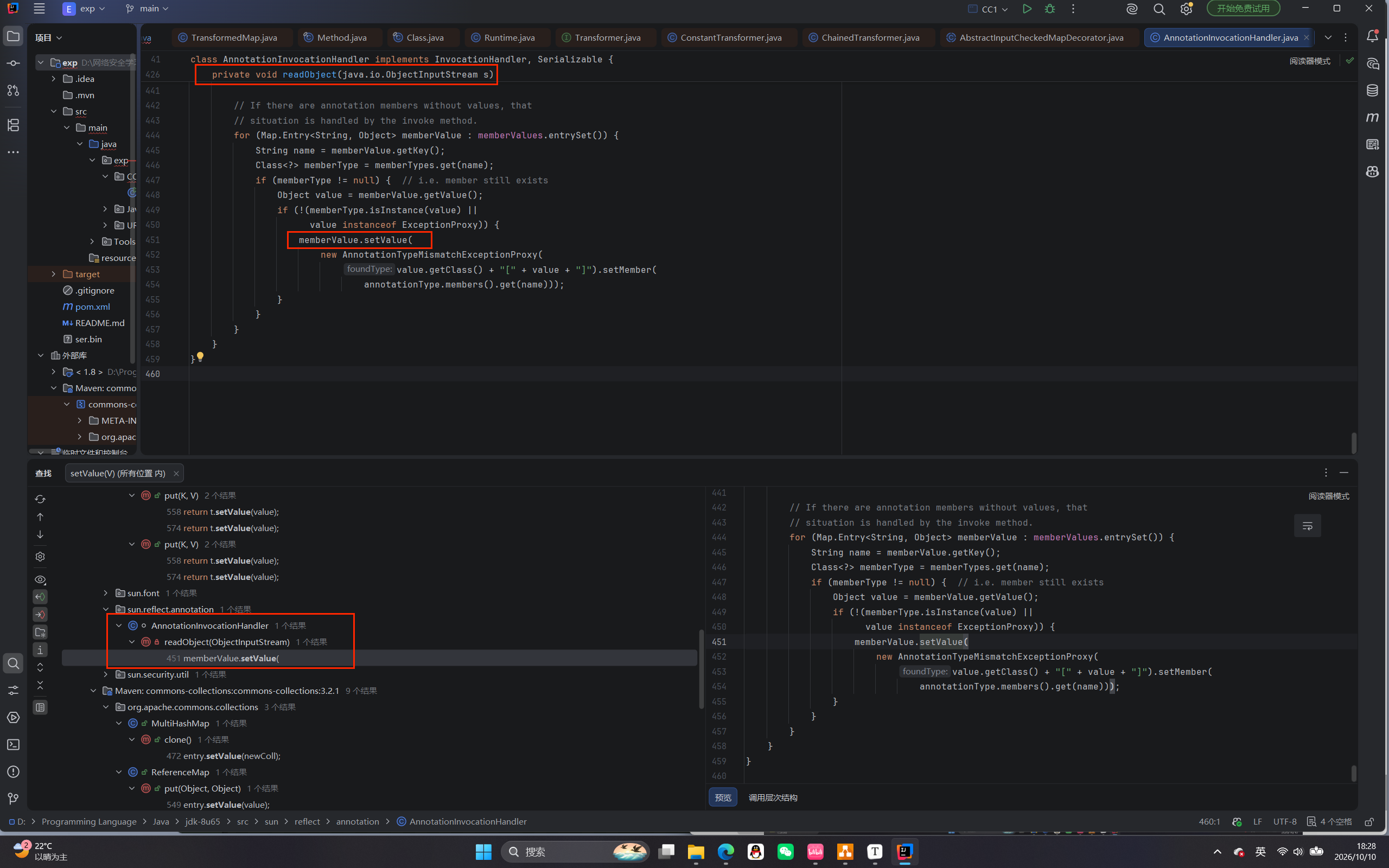
Task: Open the main branch dropdown
Action: click(147, 9)
